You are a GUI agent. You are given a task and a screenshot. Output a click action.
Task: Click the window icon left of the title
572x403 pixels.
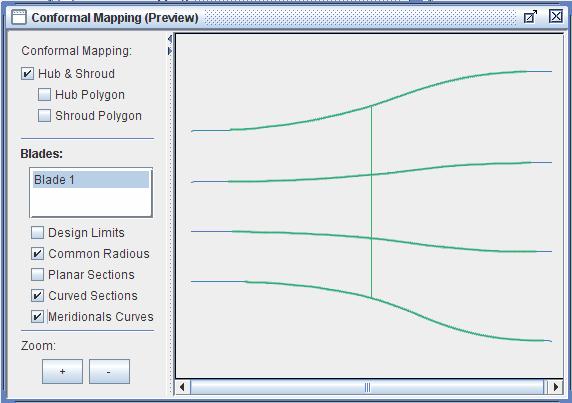tap(19, 17)
